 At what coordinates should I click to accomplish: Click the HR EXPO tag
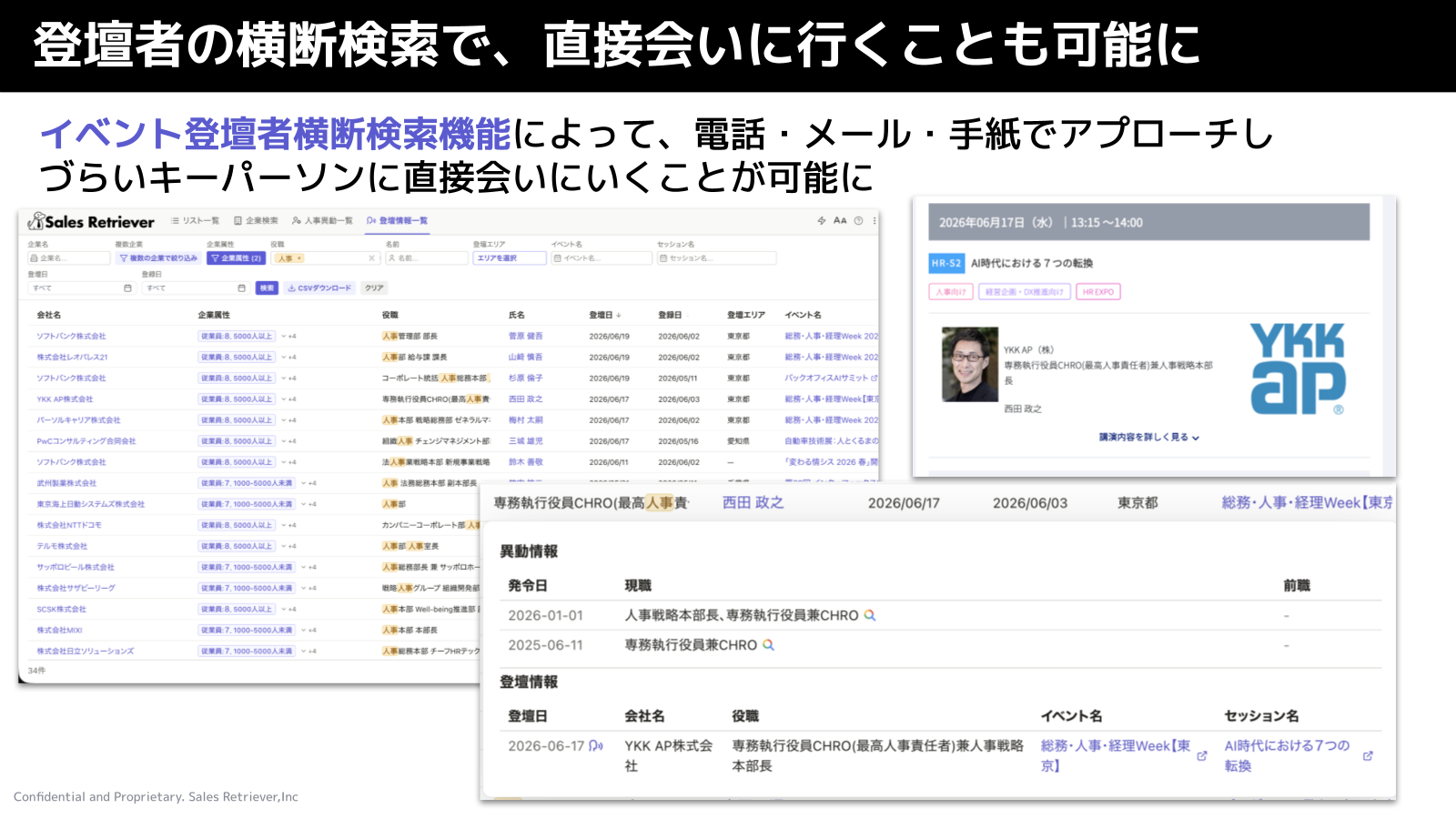point(1097,291)
